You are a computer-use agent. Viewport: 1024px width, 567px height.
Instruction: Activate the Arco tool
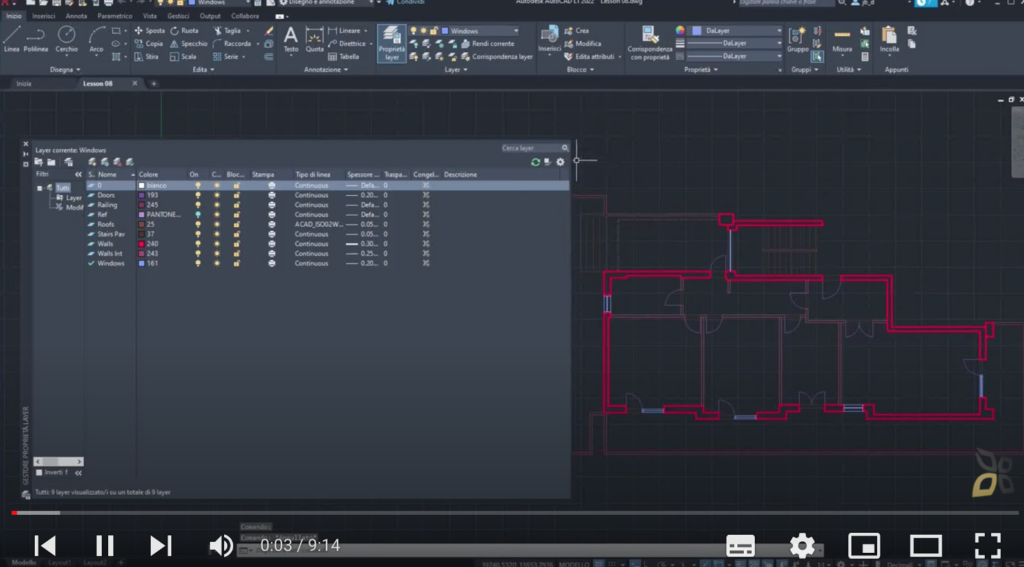click(96, 39)
